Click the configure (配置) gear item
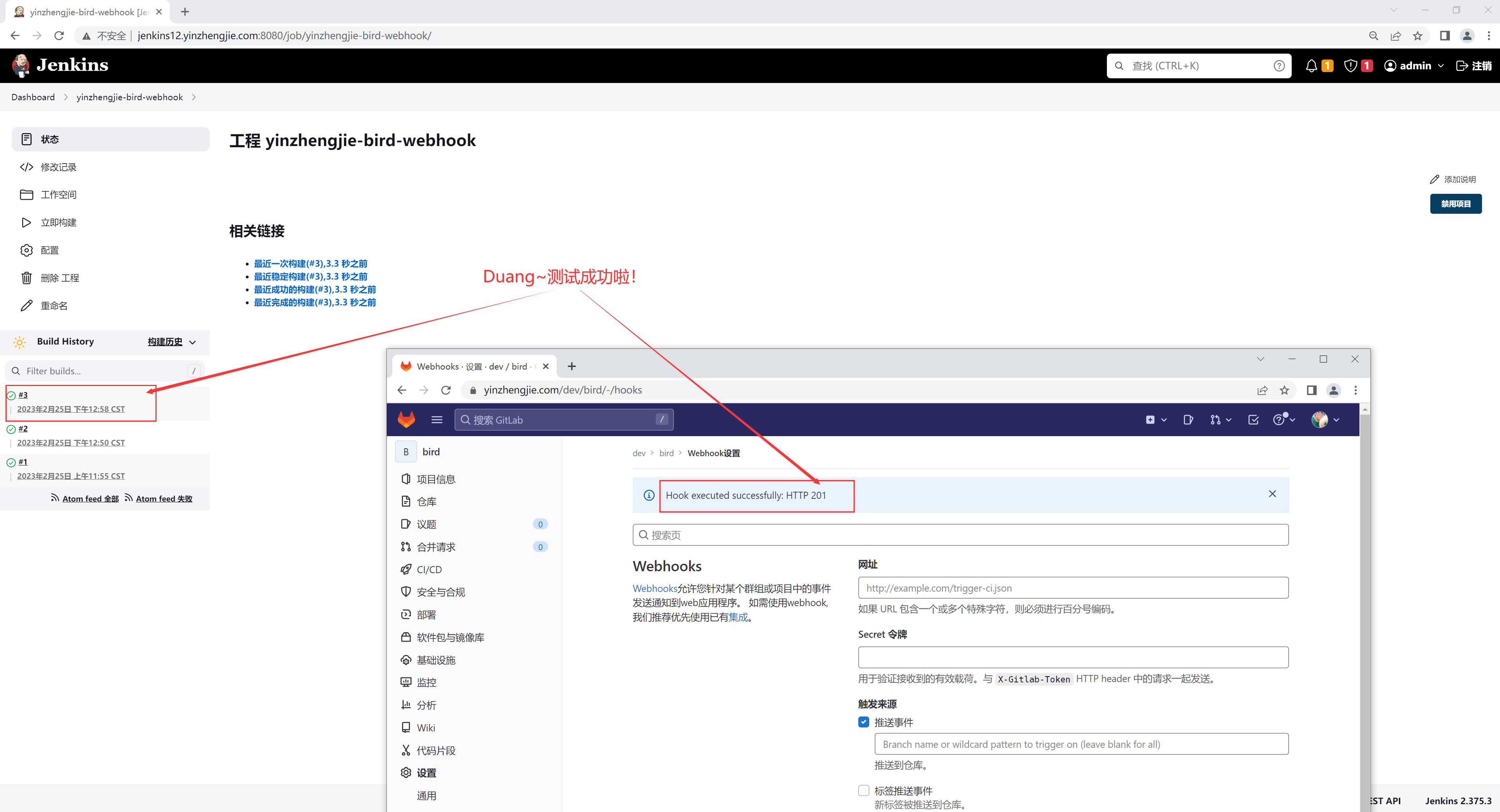1500x812 pixels. (49, 250)
